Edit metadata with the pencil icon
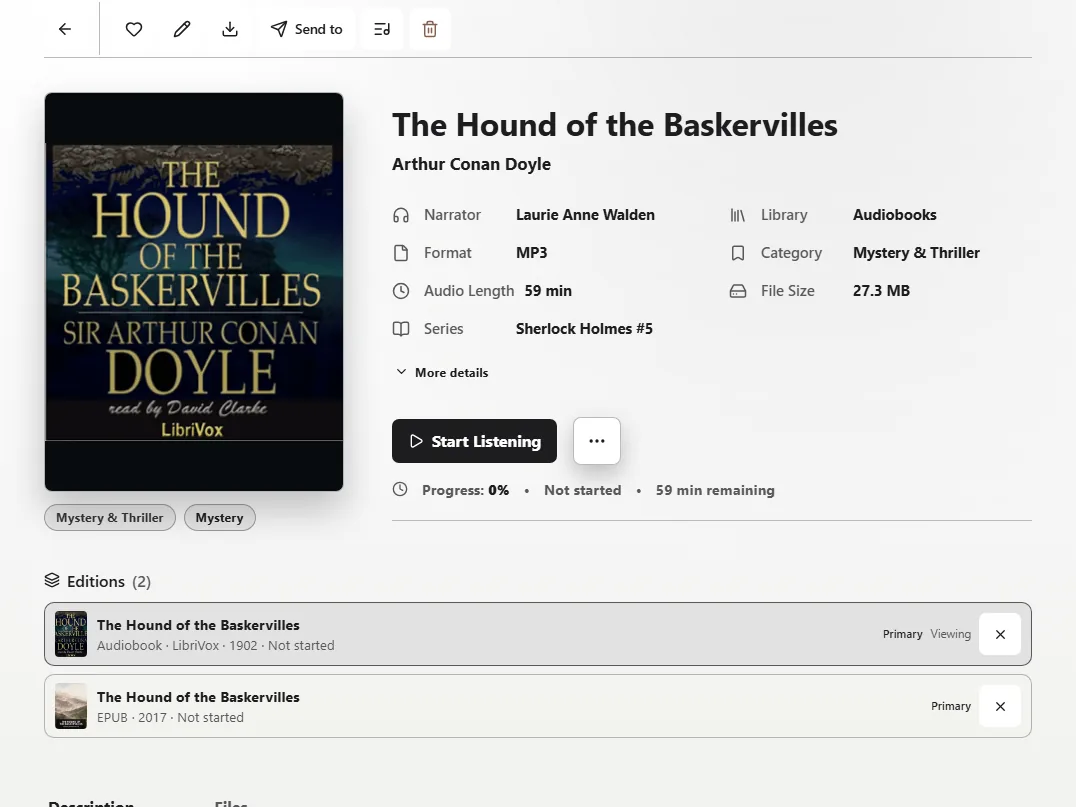This screenshot has height=807, width=1076. click(182, 29)
